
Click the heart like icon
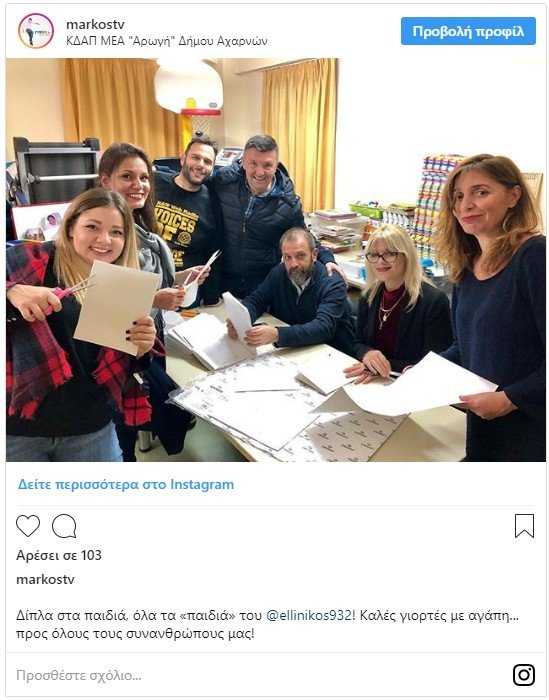point(28,525)
